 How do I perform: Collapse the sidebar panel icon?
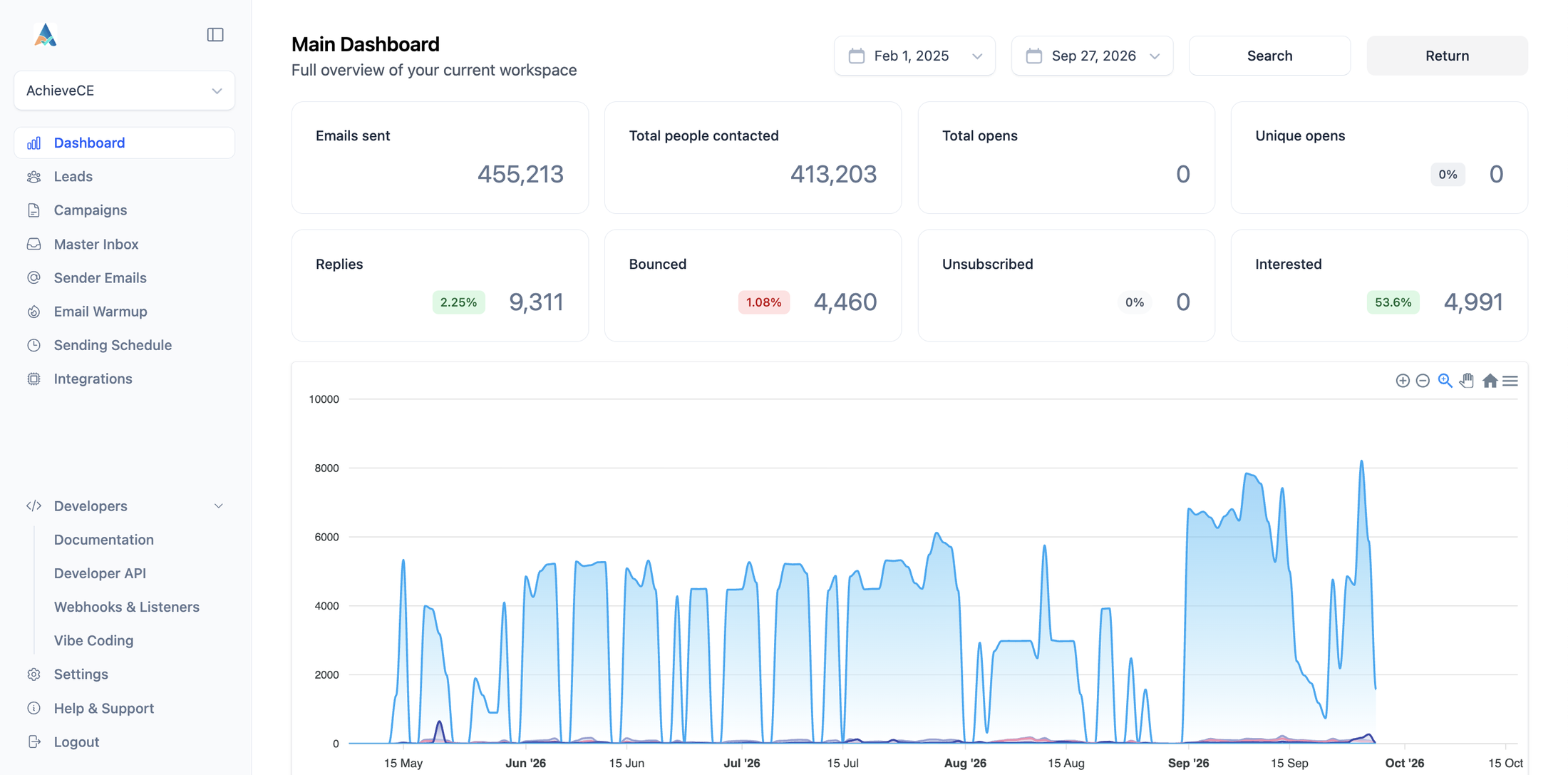coord(215,34)
